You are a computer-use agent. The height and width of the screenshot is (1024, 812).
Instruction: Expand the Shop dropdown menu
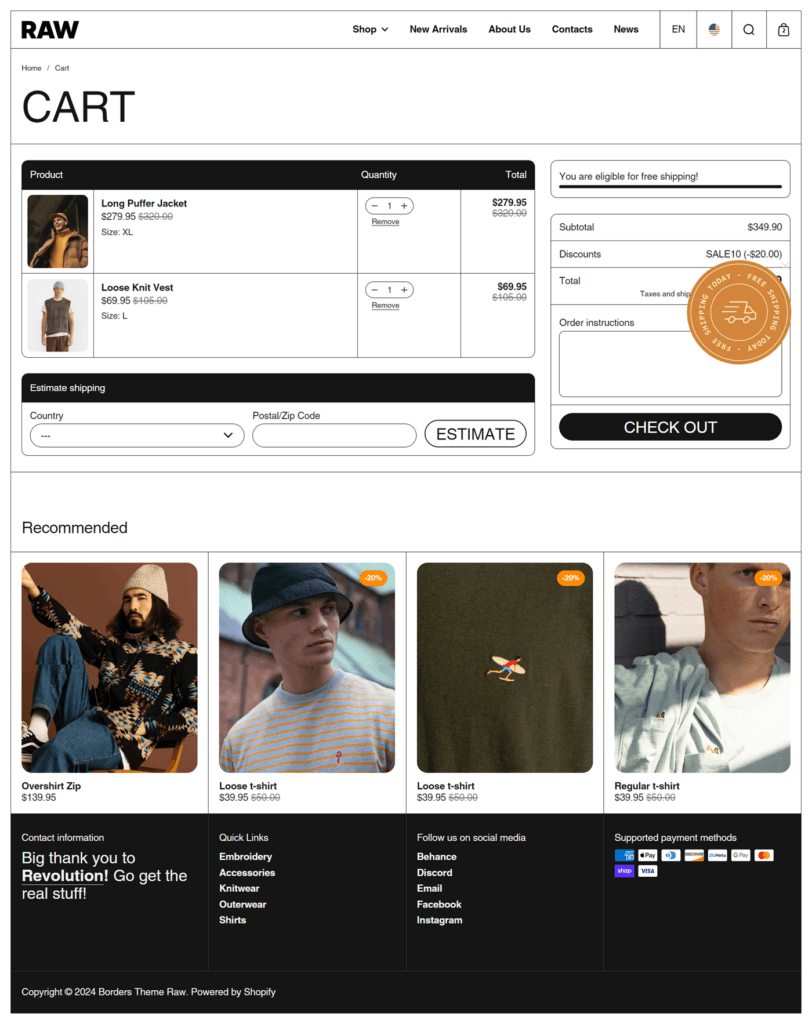click(x=370, y=29)
